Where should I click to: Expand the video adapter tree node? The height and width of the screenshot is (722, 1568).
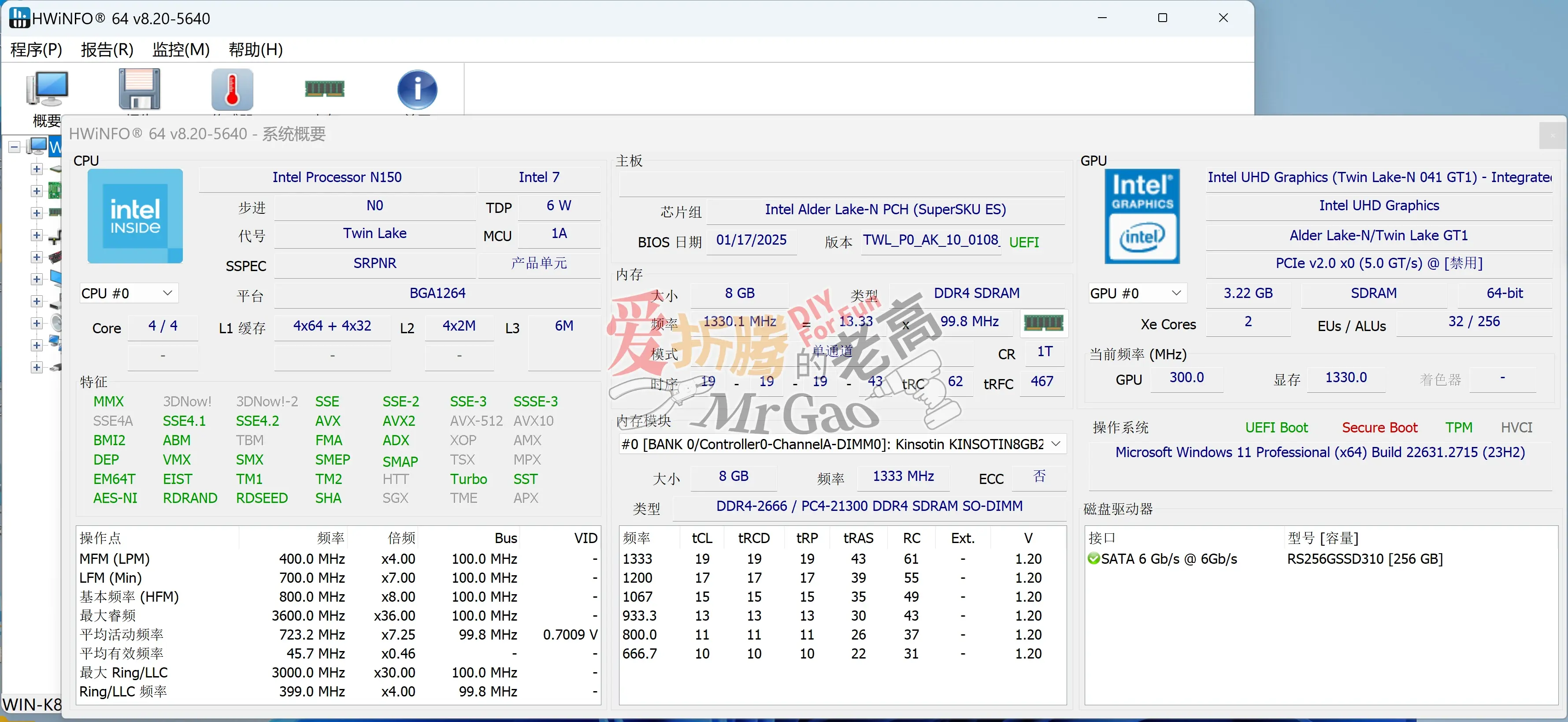pos(37,257)
